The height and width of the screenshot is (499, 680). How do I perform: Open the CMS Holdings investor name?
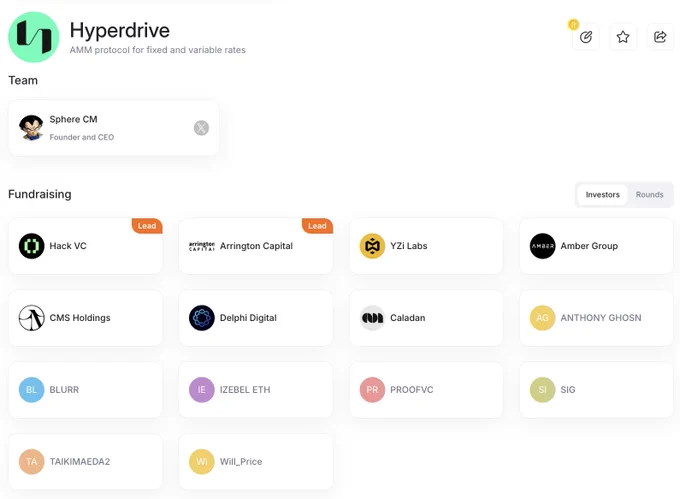(80, 318)
